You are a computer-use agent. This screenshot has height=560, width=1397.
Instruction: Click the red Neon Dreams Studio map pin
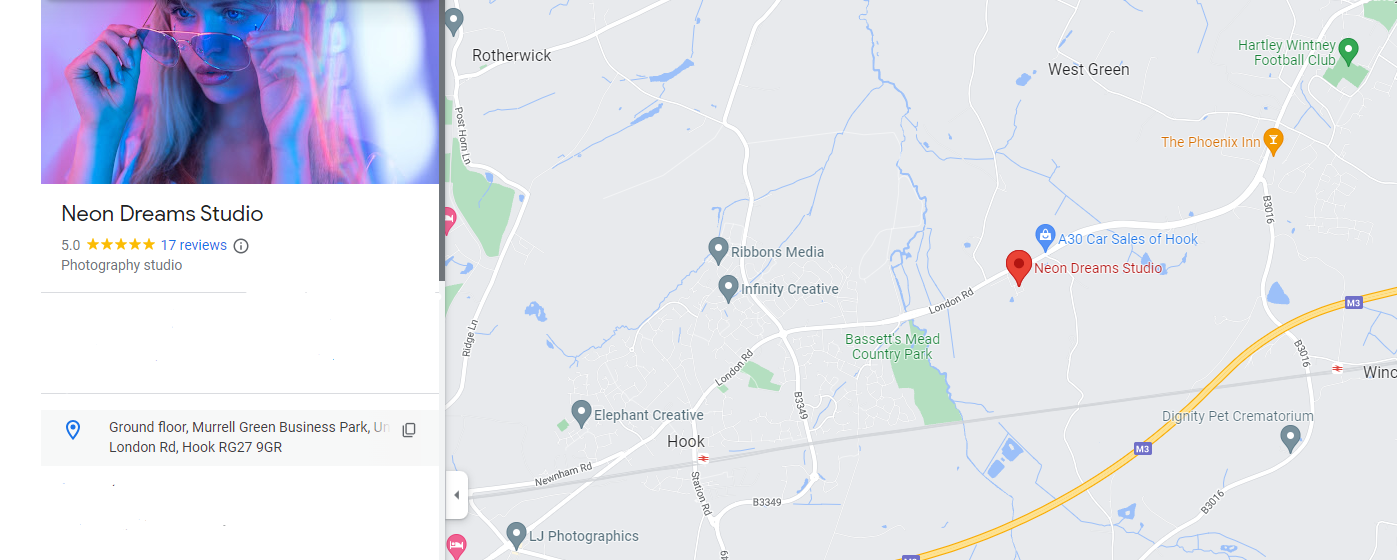1018,267
